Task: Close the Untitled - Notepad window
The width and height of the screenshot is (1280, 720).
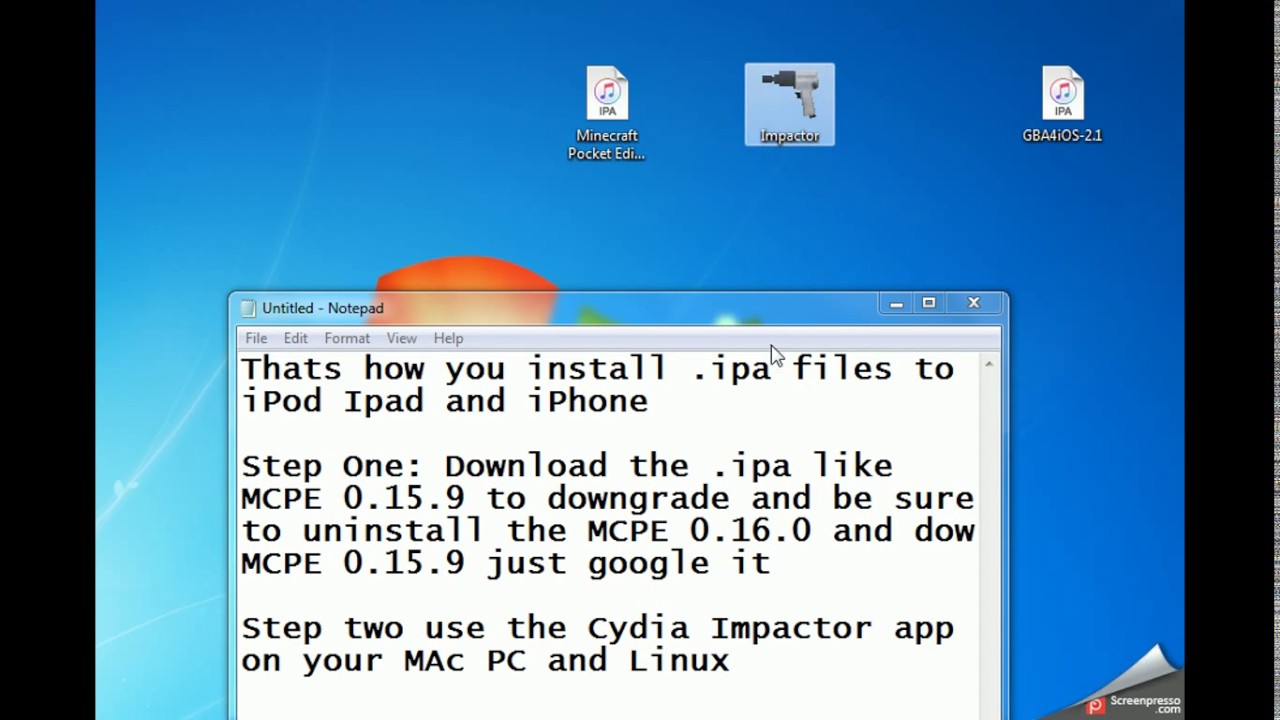Action: 973,303
